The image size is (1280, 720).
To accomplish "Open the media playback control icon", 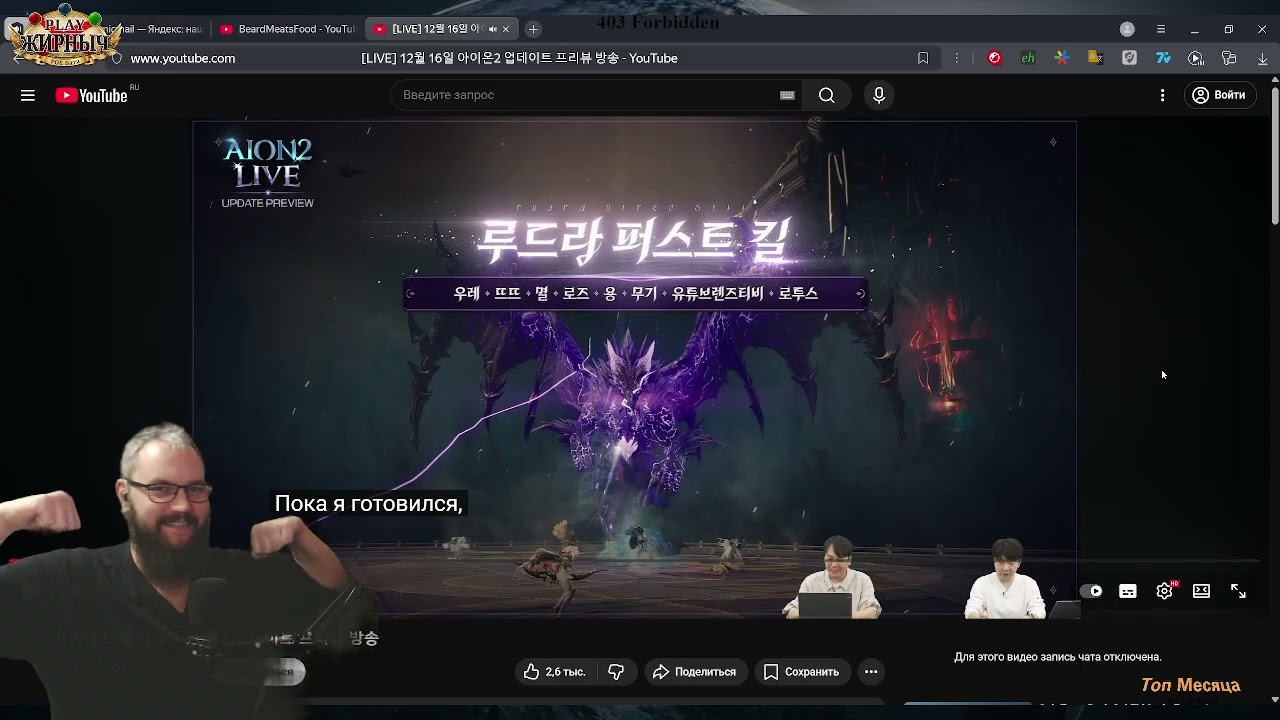I will pyautogui.click(x=1196, y=58).
